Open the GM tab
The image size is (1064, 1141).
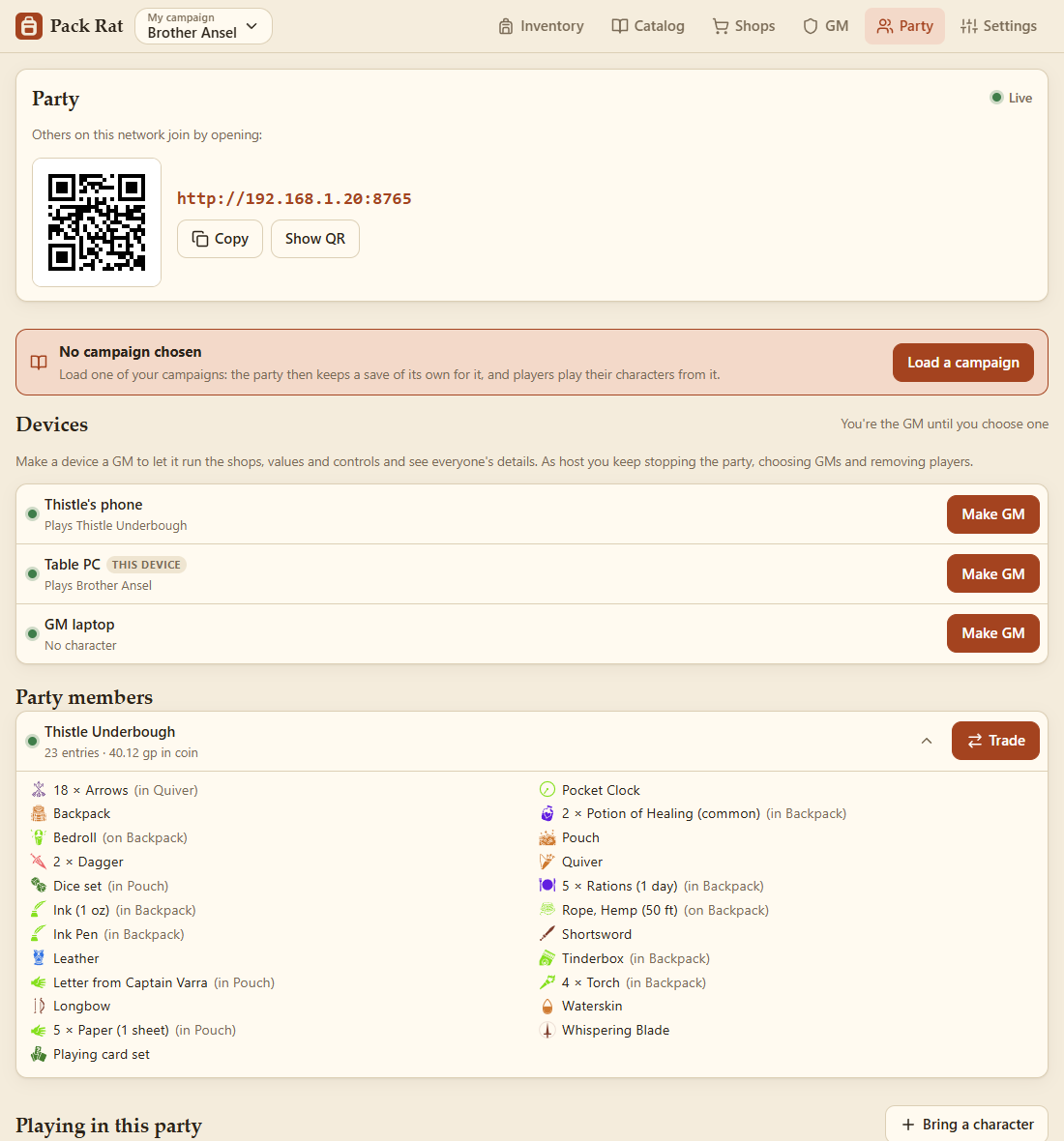(x=826, y=26)
